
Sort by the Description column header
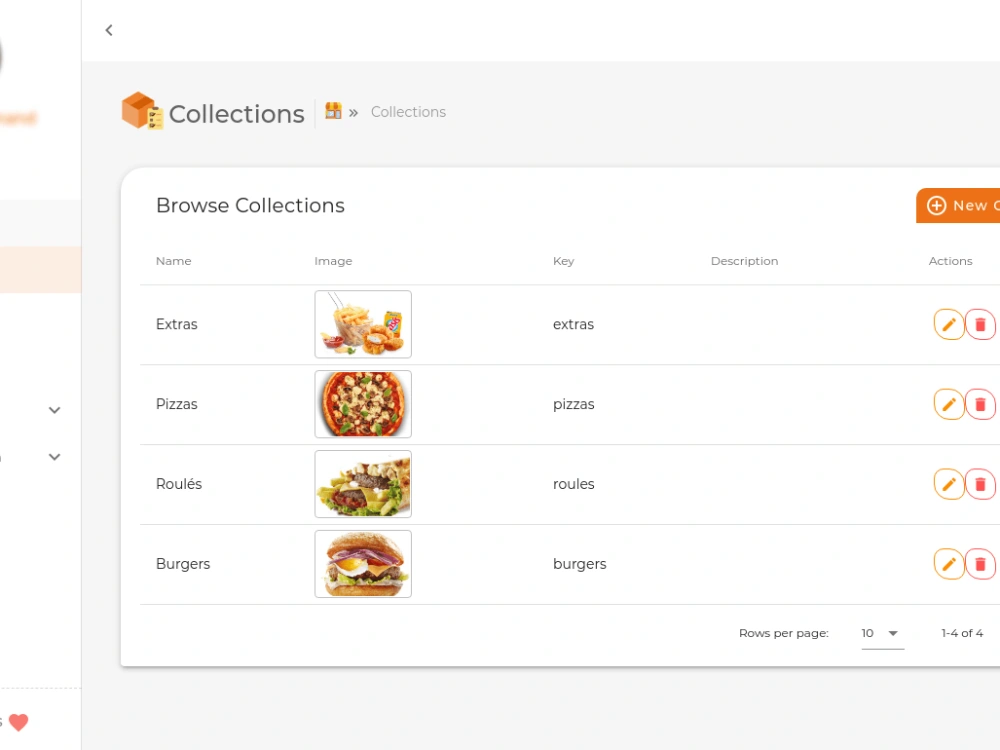(744, 261)
